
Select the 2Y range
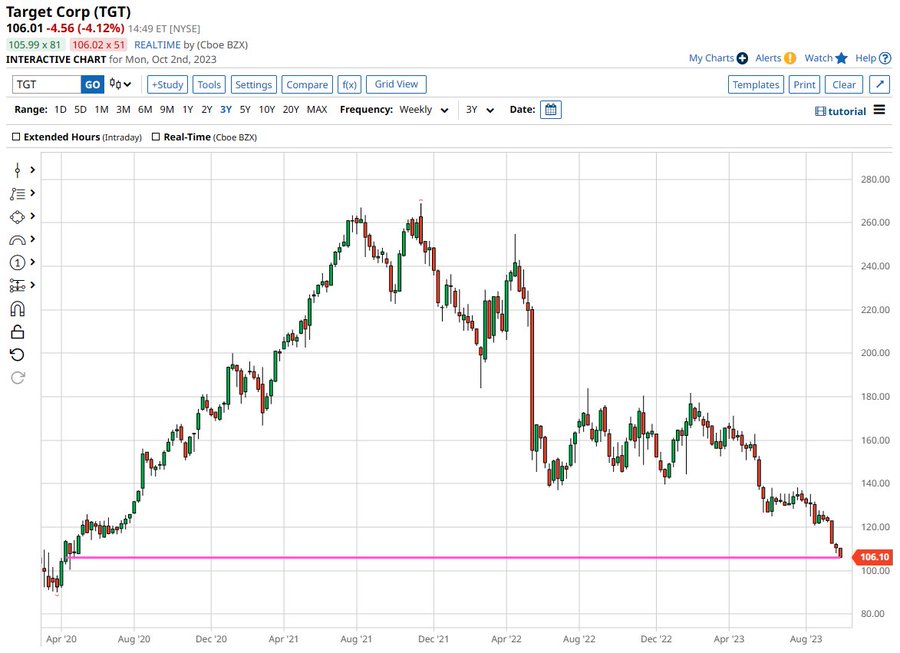click(207, 110)
